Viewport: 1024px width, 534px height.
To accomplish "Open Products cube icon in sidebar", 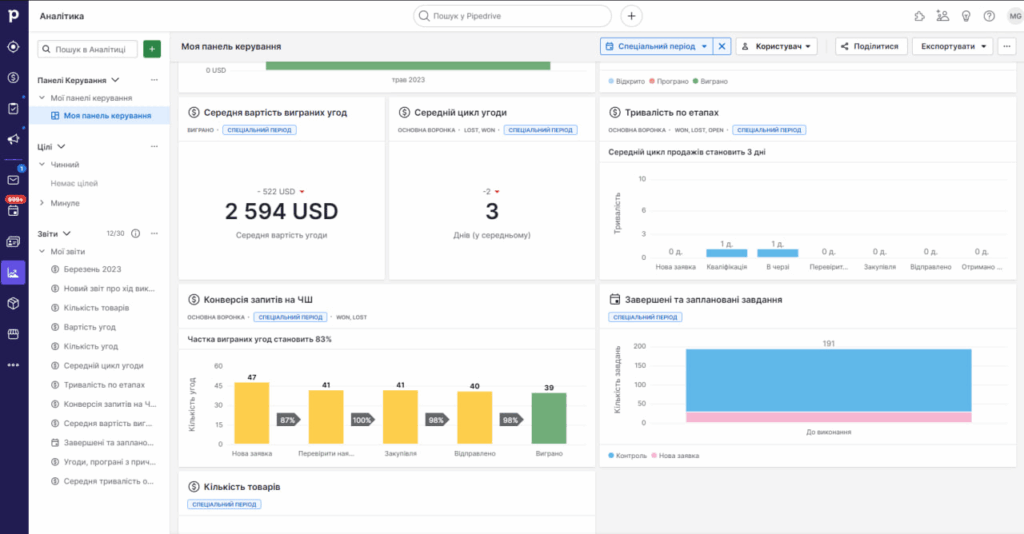I will (13, 302).
